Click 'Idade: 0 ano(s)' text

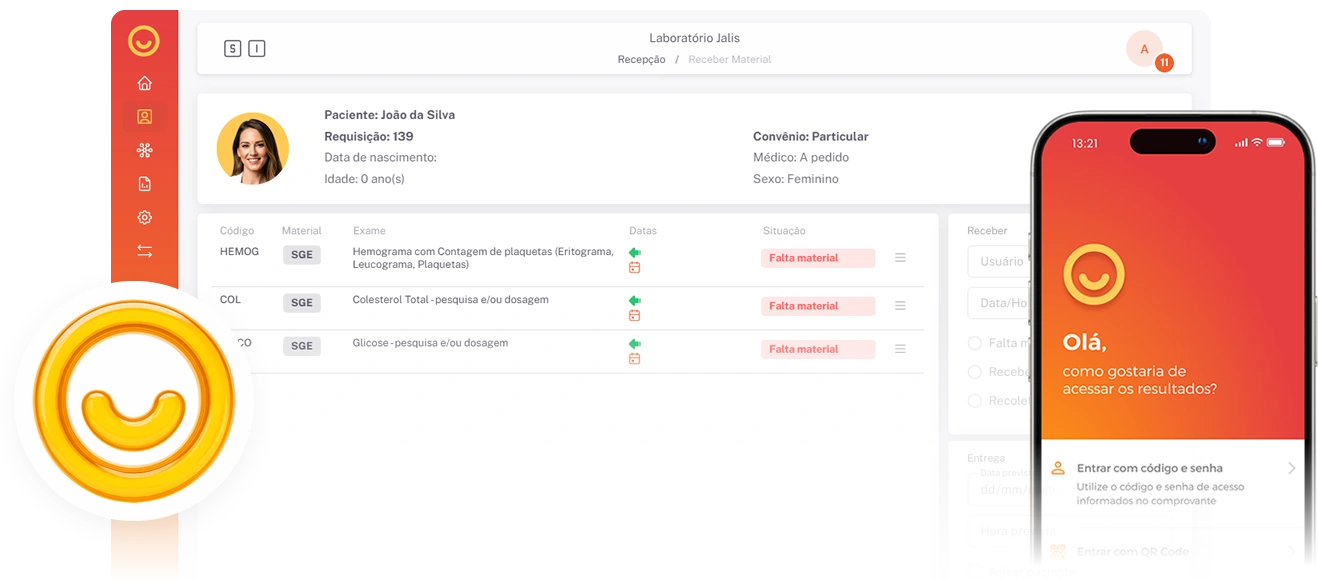[x=364, y=179]
